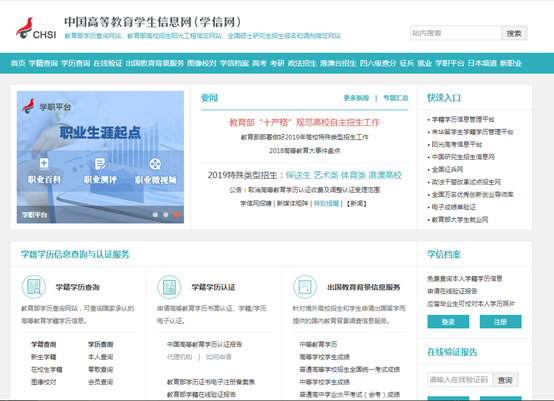Read the 教育部"十严格"规范高校自主招生工作 headline
Image resolution: width=554 pixels, height=401 pixels.
click(x=305, y=122)
